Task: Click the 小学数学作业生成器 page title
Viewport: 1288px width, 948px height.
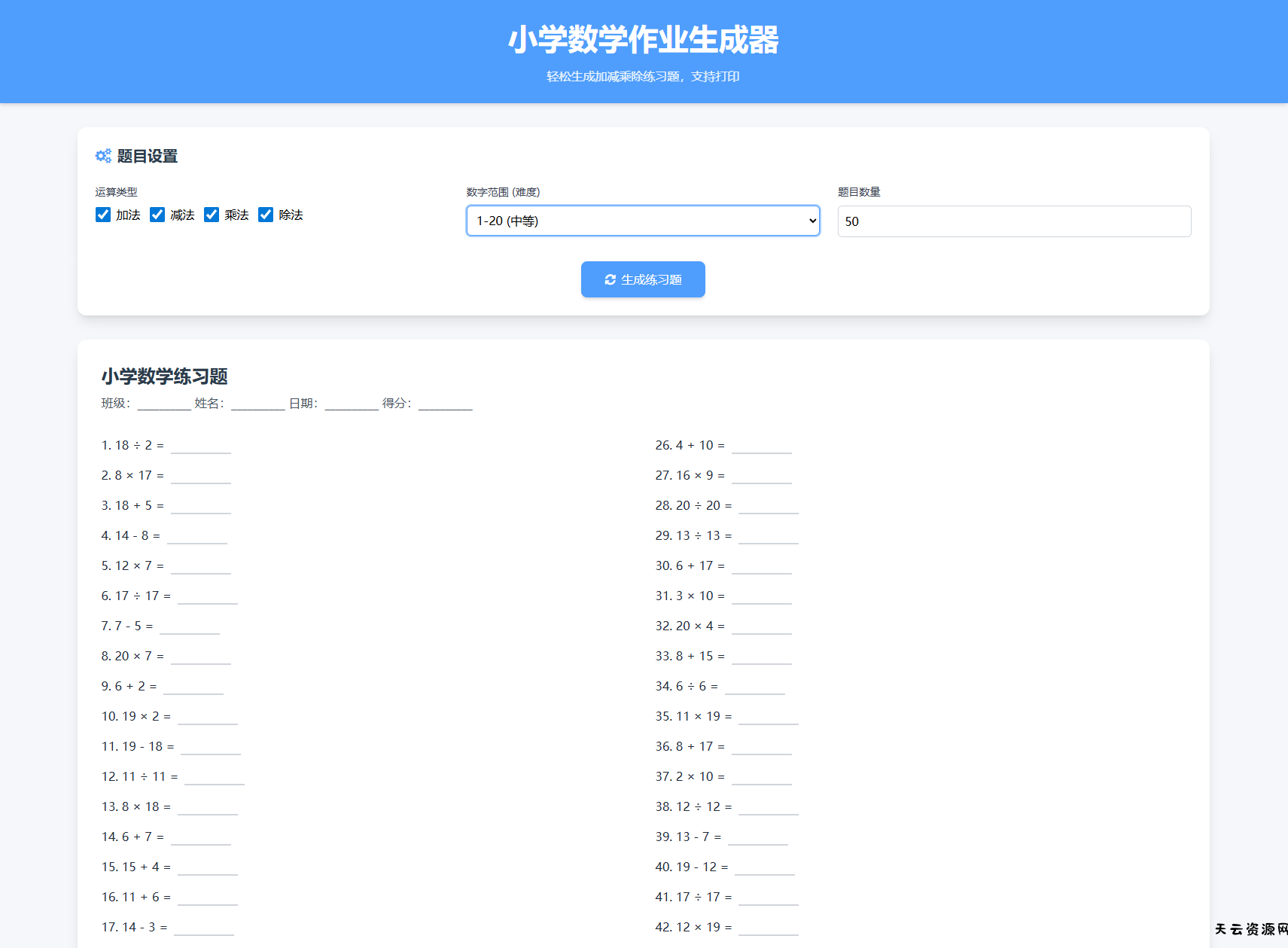Action: click(643, 40)
